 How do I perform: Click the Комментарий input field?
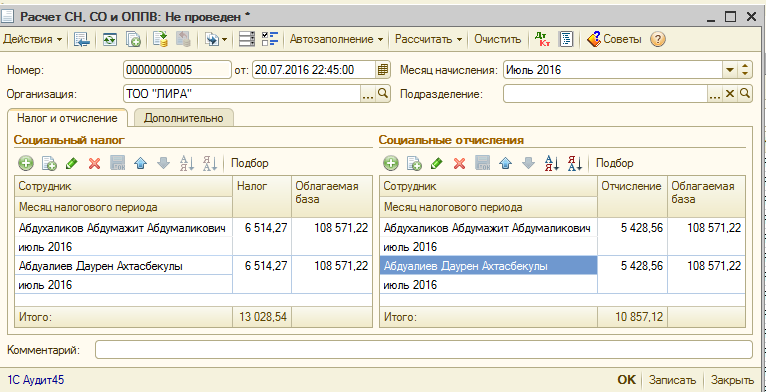[424, 349]
